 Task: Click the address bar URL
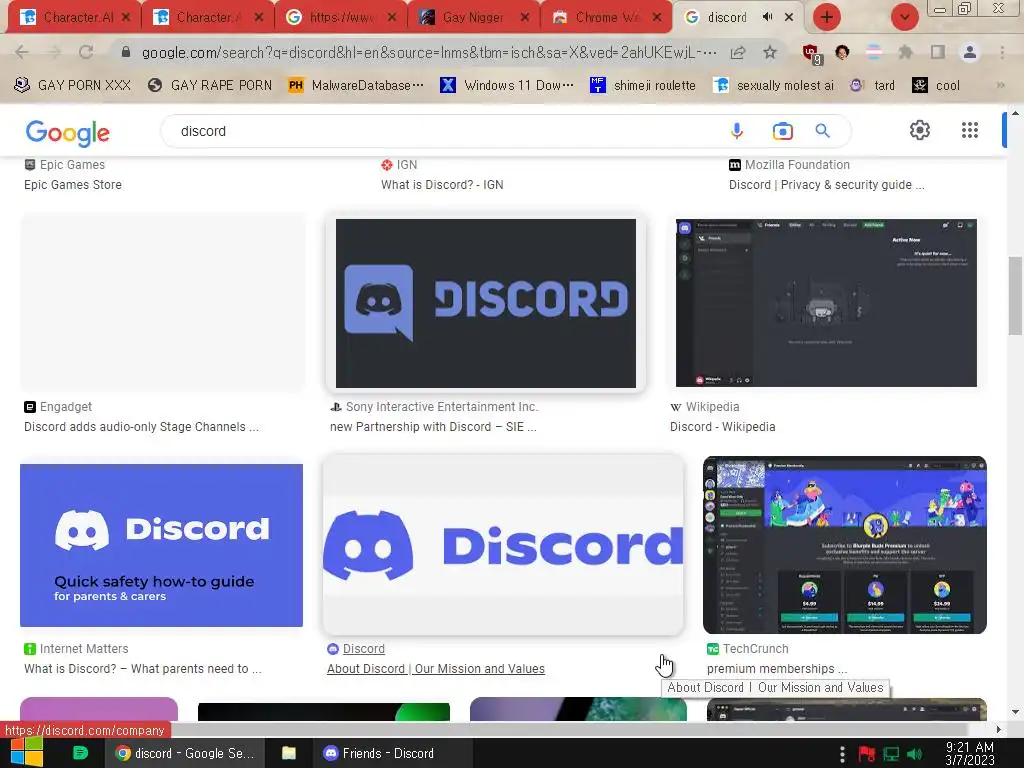(x=428, y=52)
